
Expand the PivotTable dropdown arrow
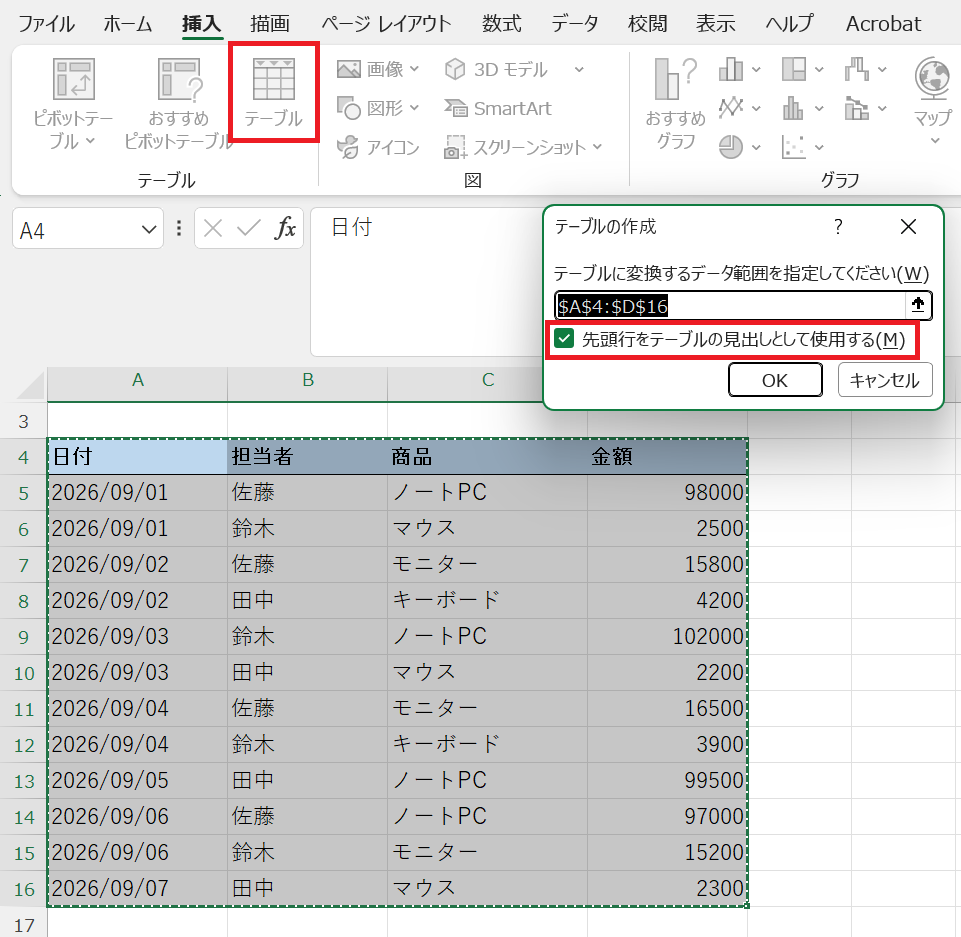click(90, 141)
